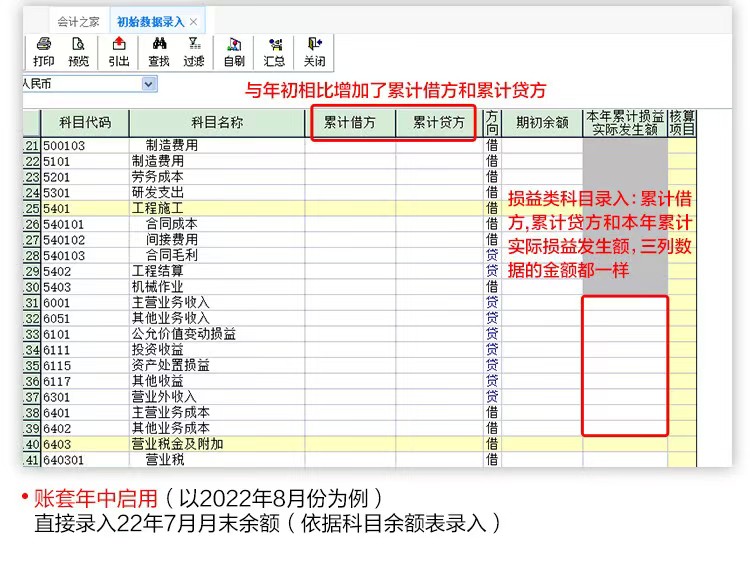Click the 自刷 (Refresh) toolbar icon
The height and width of the screenshot is (579, 750).
click(x=234, y=51)
